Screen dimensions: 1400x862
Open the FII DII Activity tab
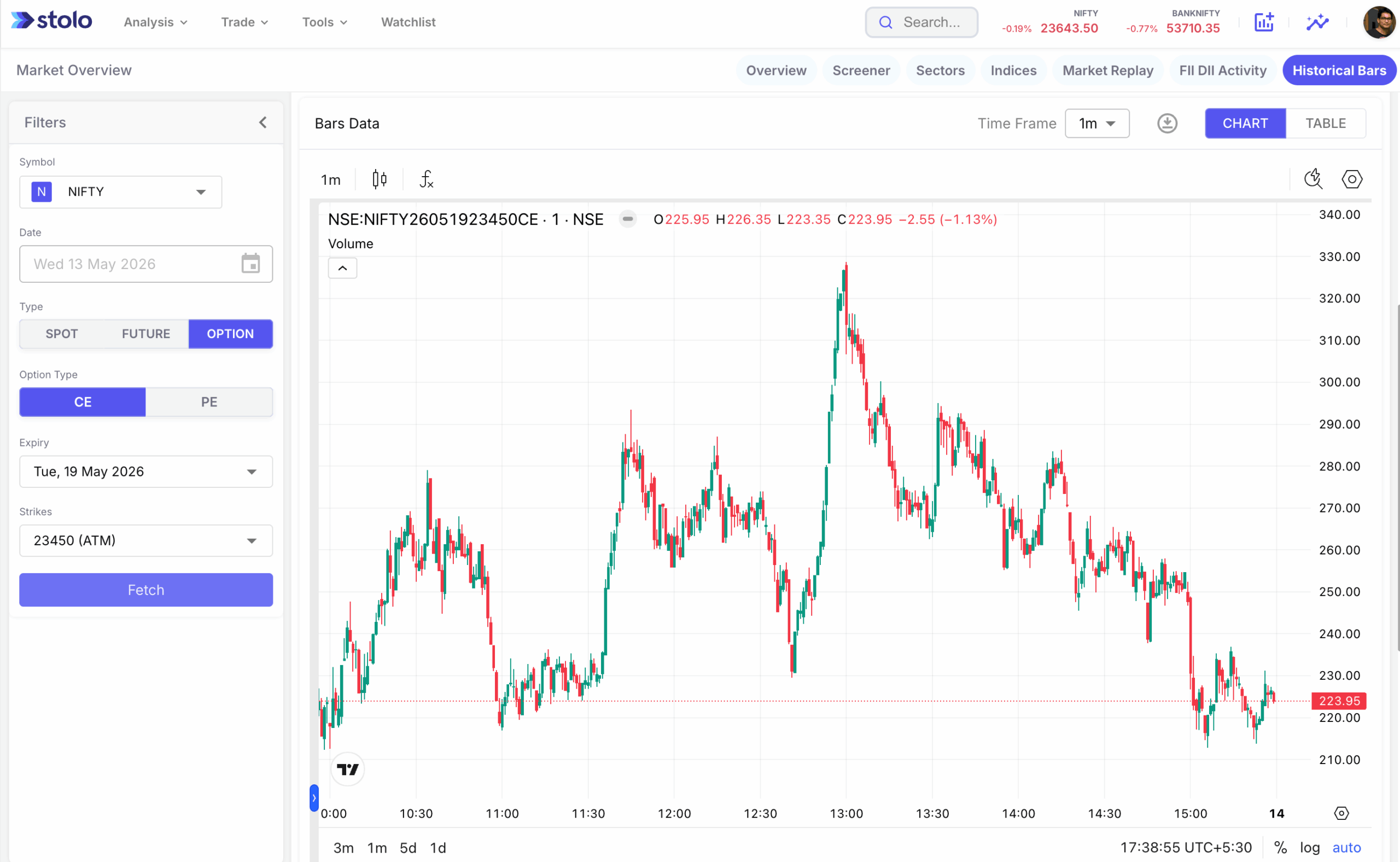click(x=1222, y=70)
